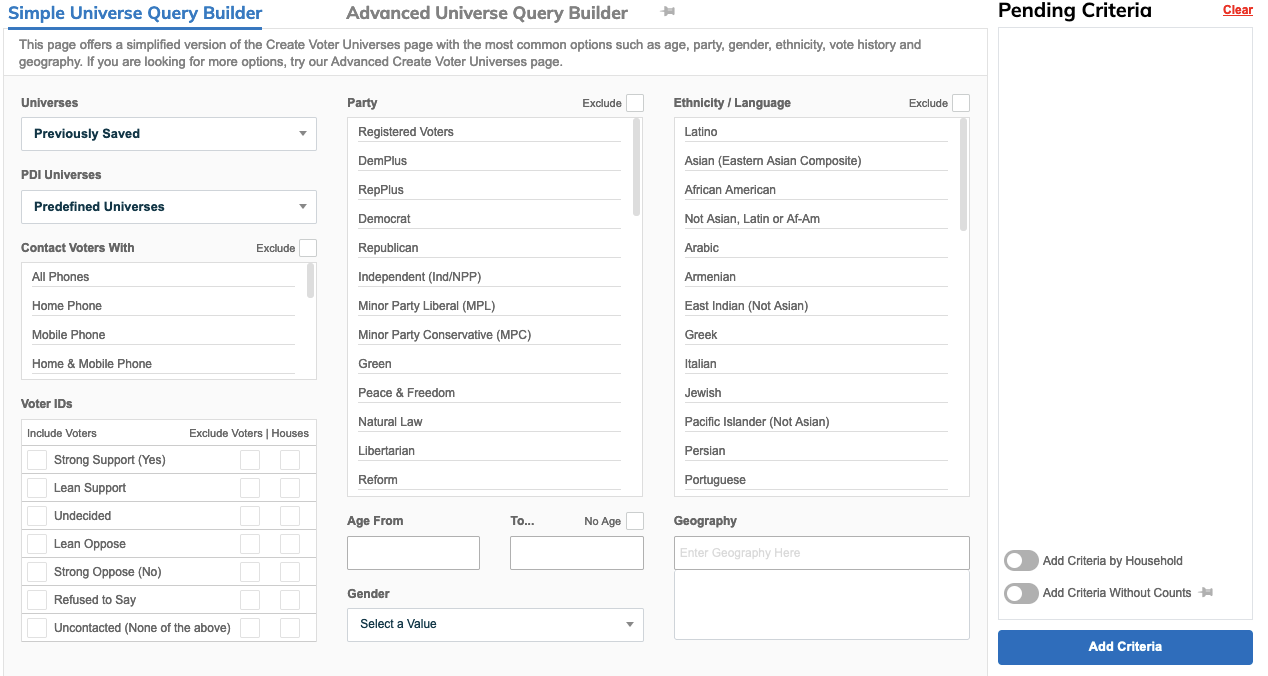The width and height of the screenshot is (1268, 676).
Task: Check include box for Strong Support (Yes)
Action: click(x=37, y=460)
